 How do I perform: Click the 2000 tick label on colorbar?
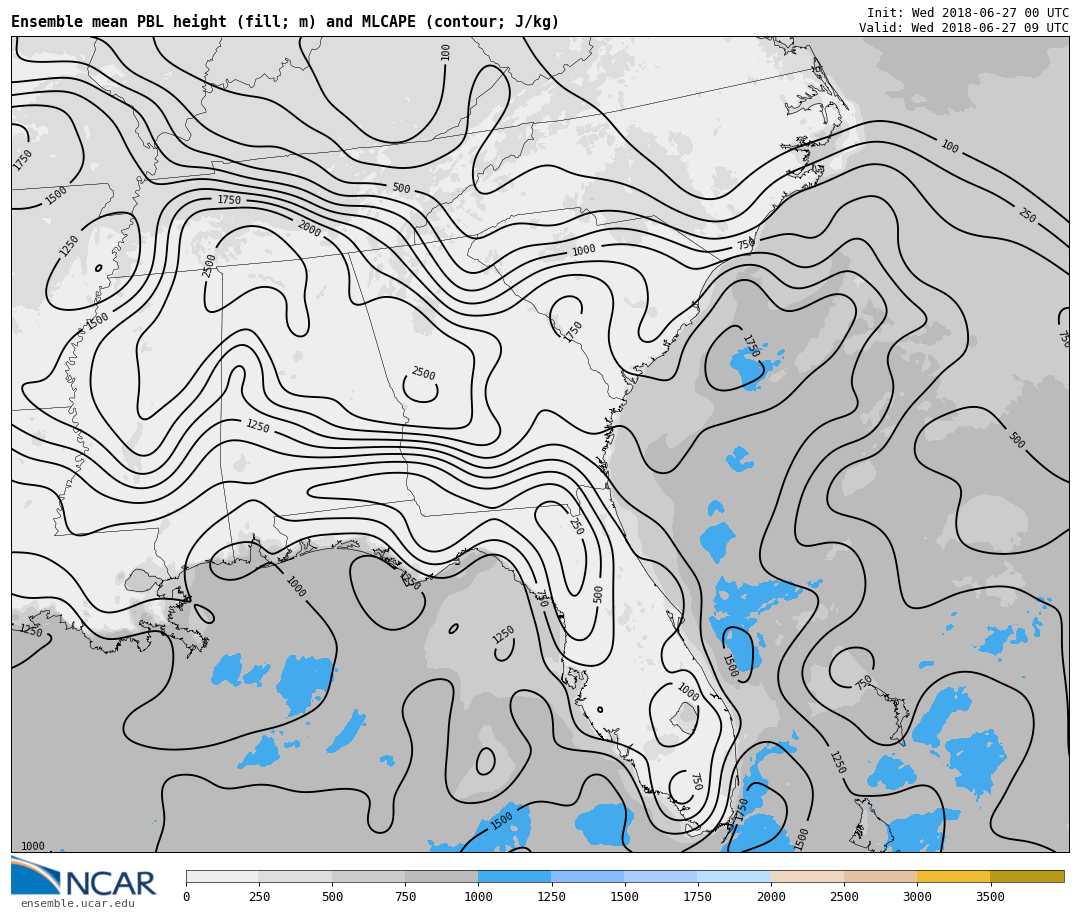pos(771,897)
